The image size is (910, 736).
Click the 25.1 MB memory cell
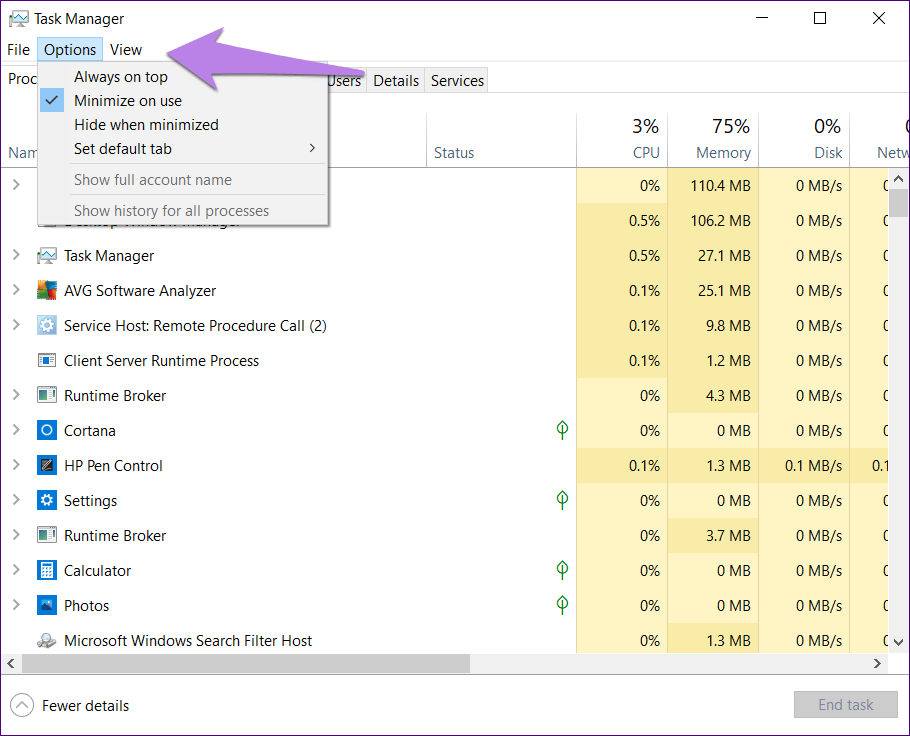tap(713, 290)
